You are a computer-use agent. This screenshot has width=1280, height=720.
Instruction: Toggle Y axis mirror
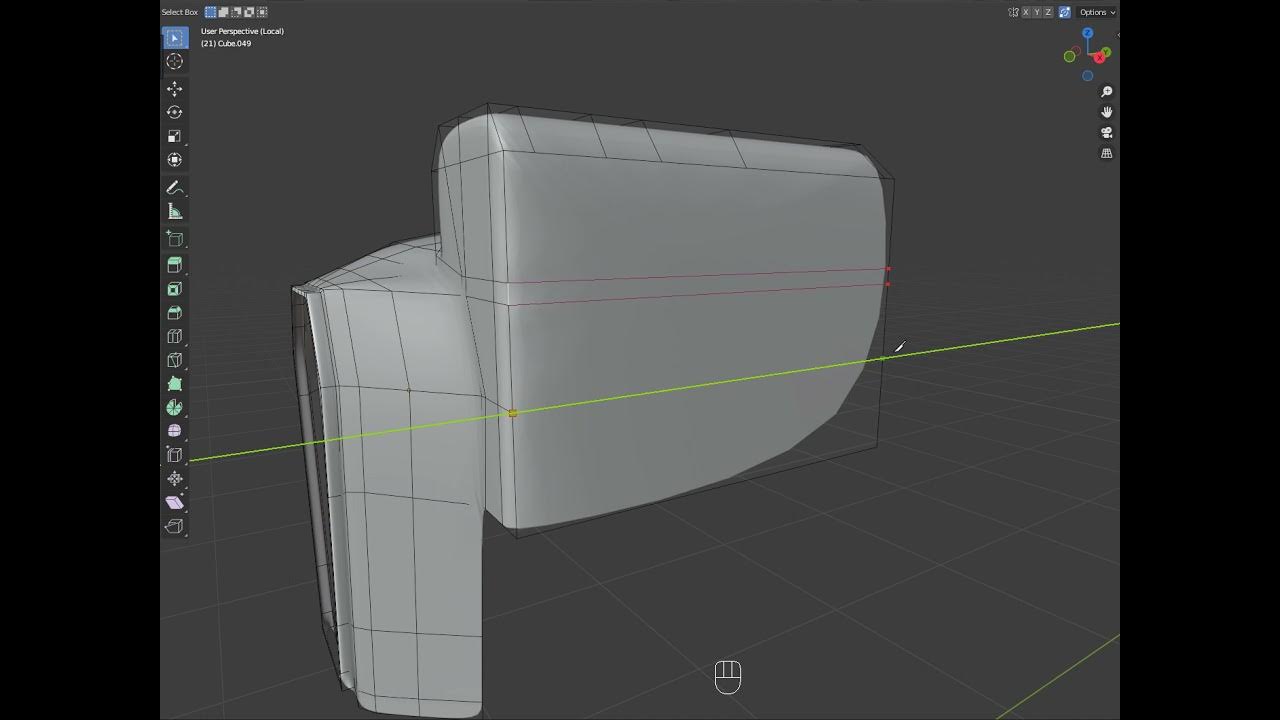coord(1037,12)
